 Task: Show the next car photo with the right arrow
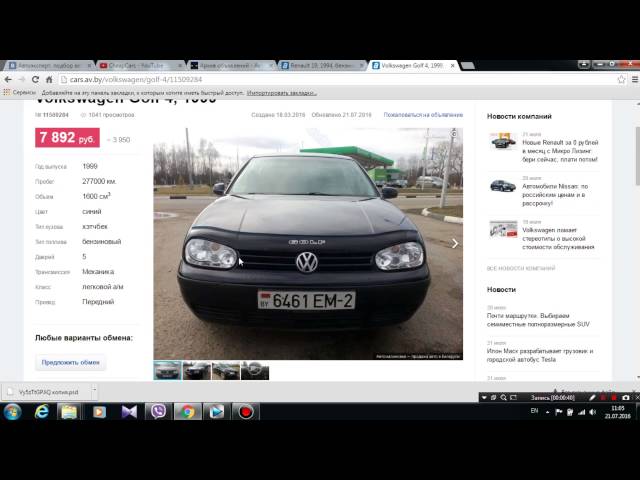tap(455, 243)
